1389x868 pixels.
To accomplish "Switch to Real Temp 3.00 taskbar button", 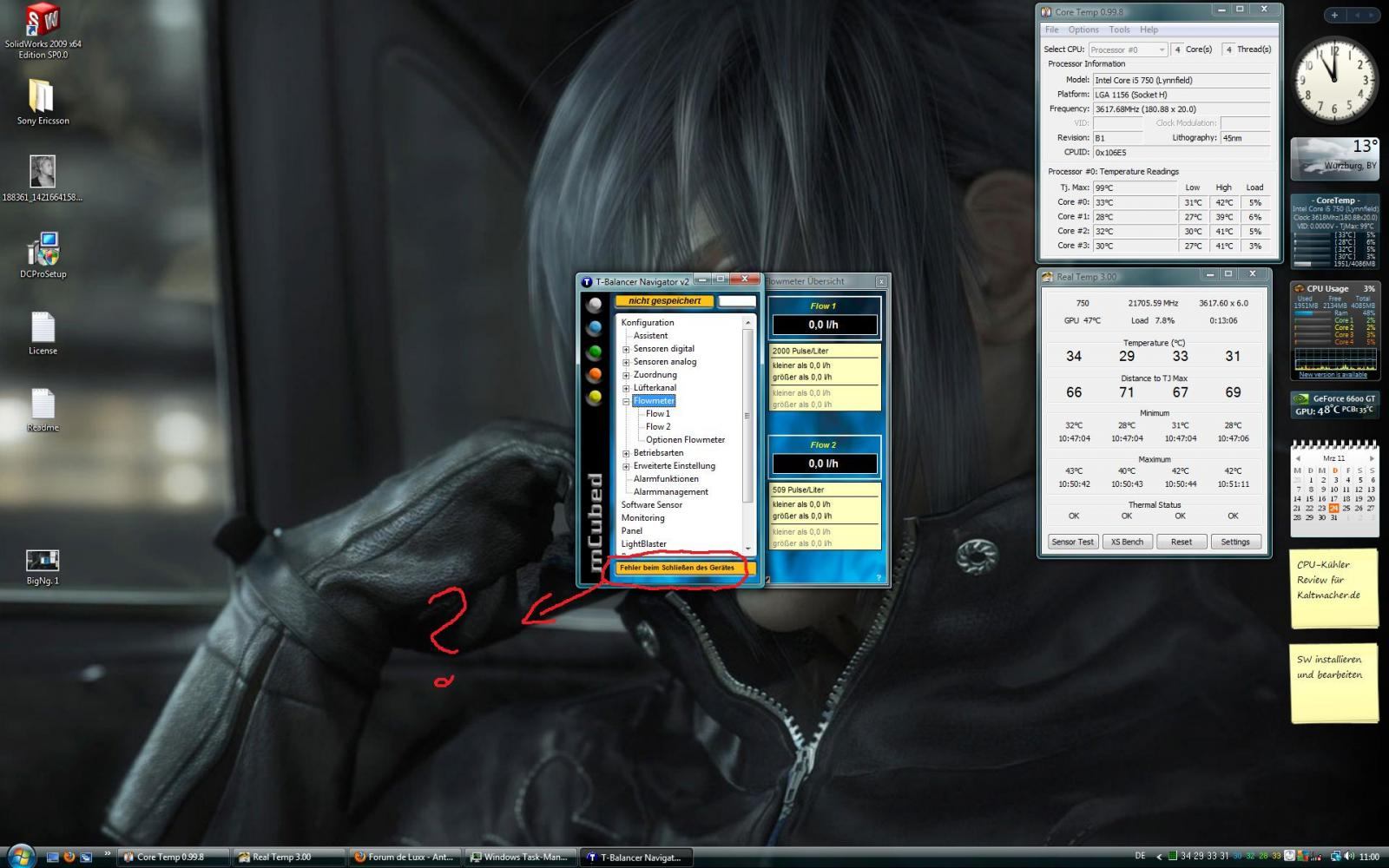I will click(x=289, y=857).
